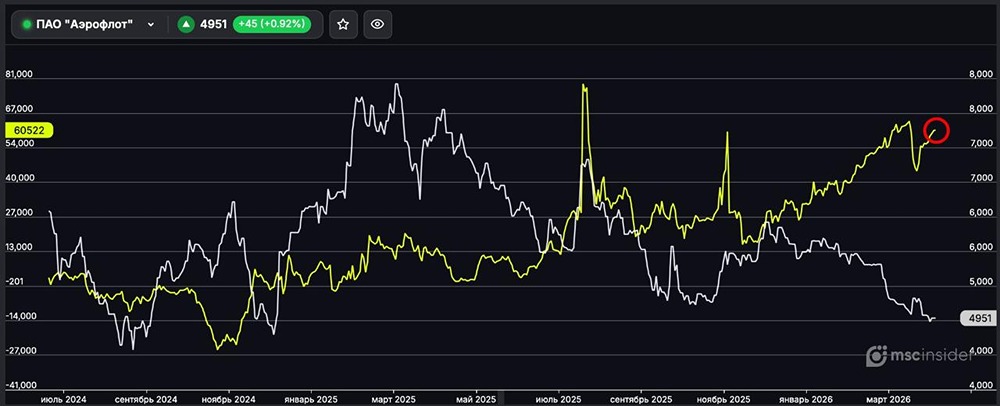Click the green status dot beside Аэрофлот
This screenshot has height=406, width=1000.
click(x=26, y=24)
